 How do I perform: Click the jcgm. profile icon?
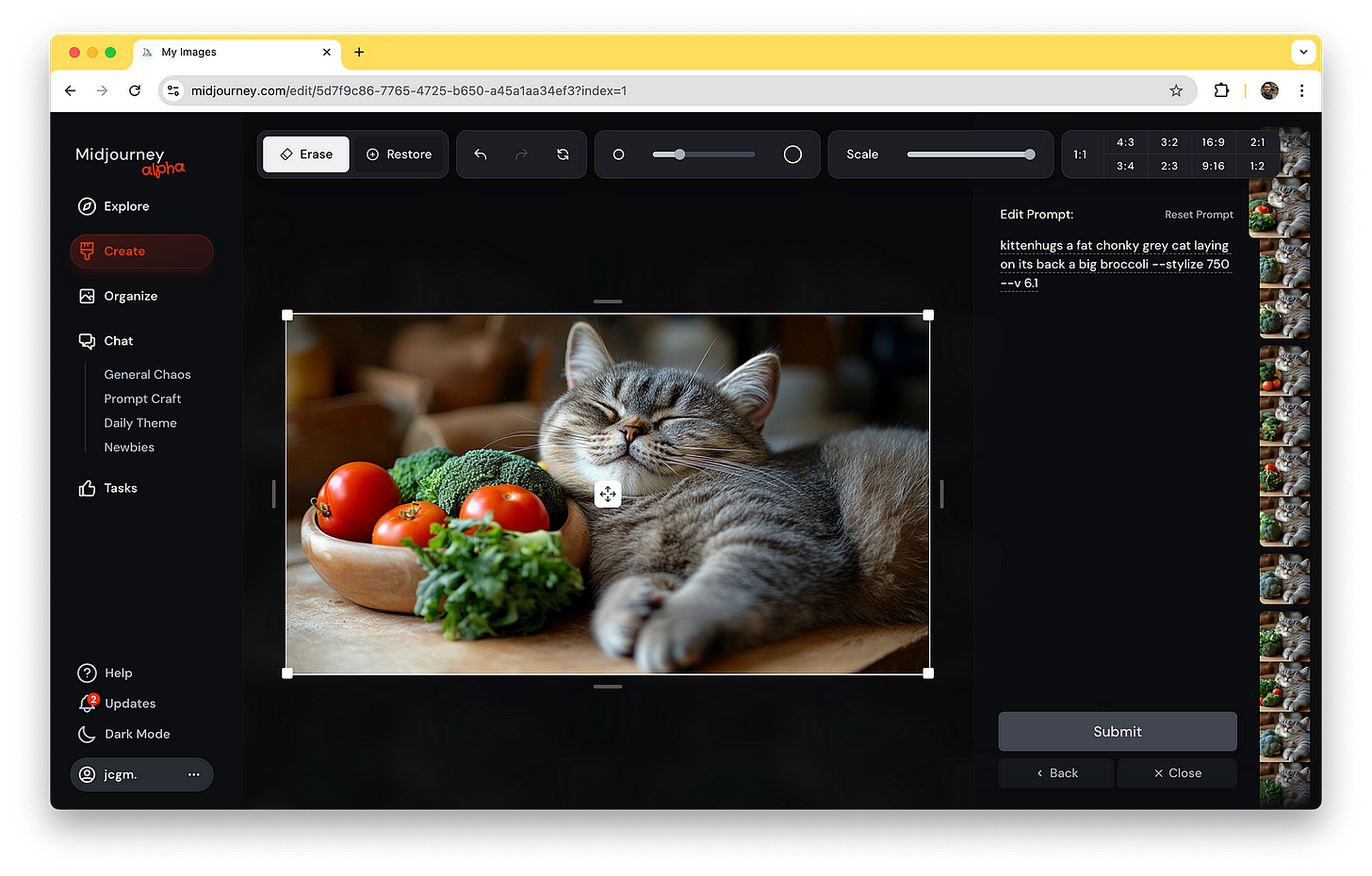(88, 774)
